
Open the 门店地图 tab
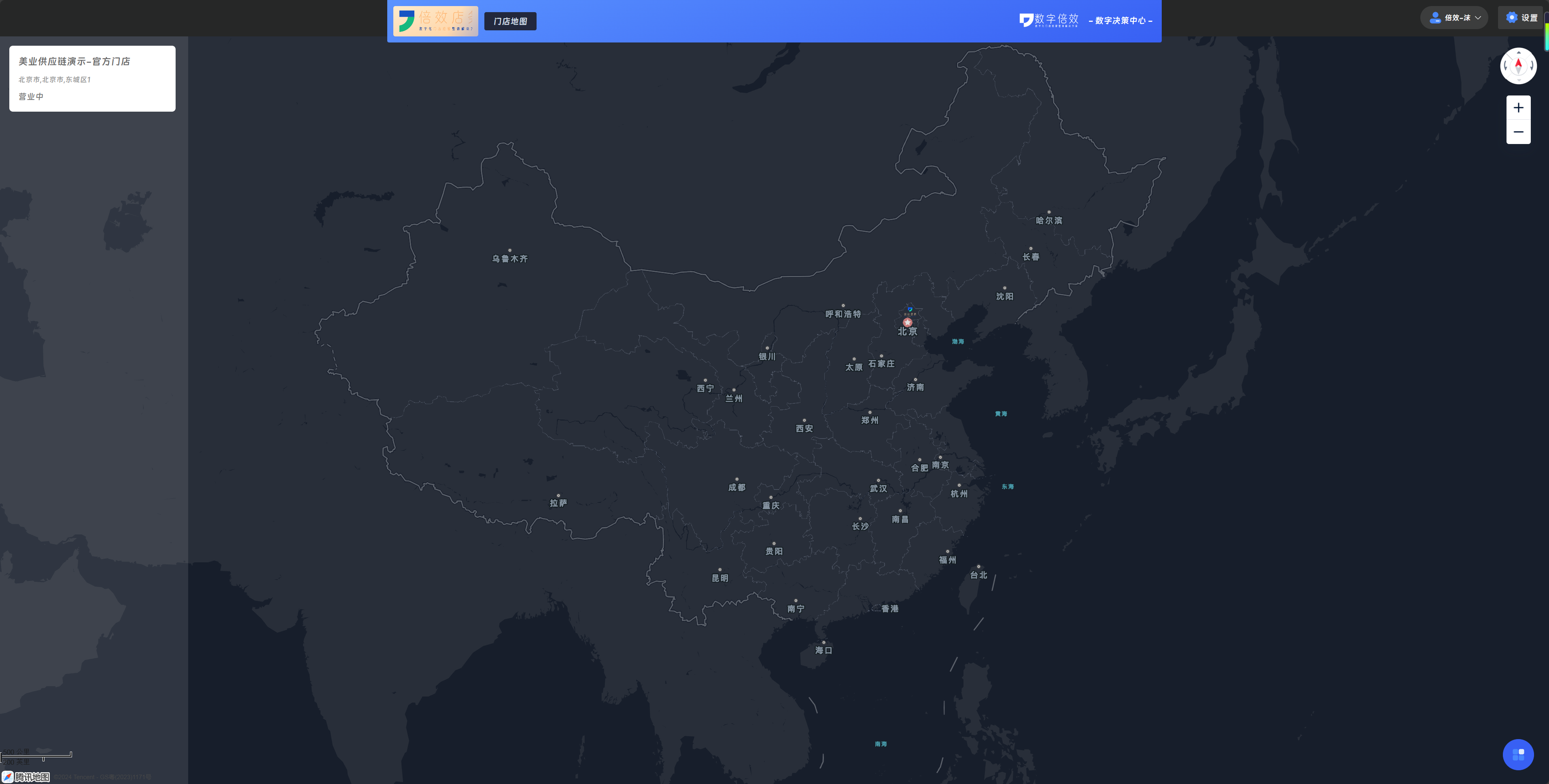[510, 21]
